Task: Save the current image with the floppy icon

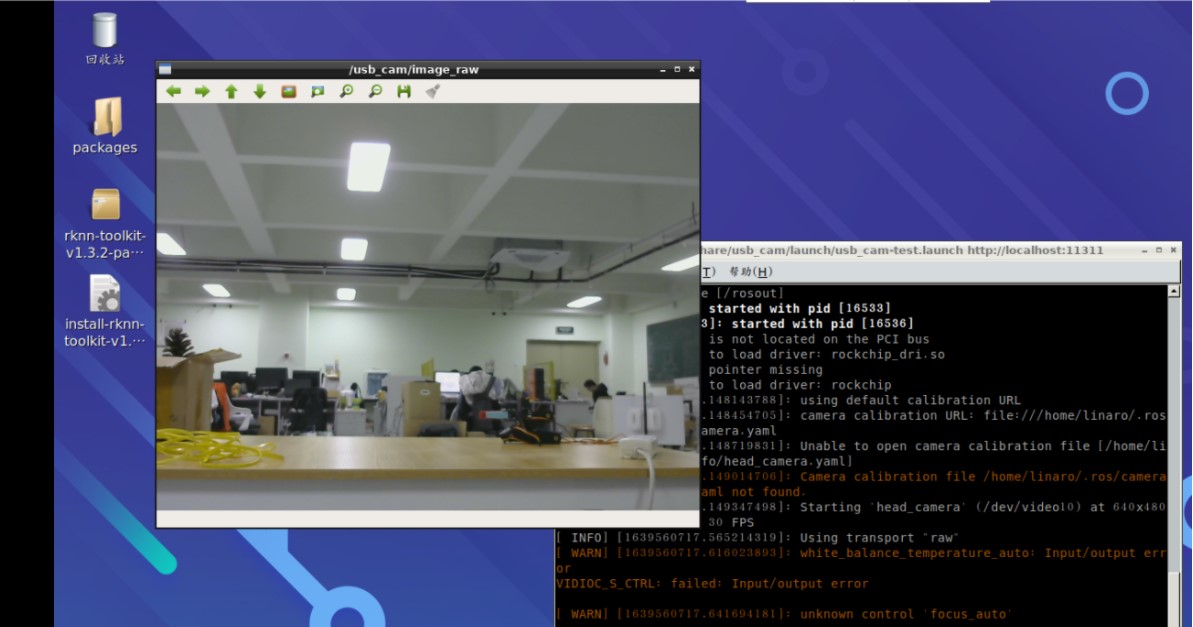Action: coord(404,91)
